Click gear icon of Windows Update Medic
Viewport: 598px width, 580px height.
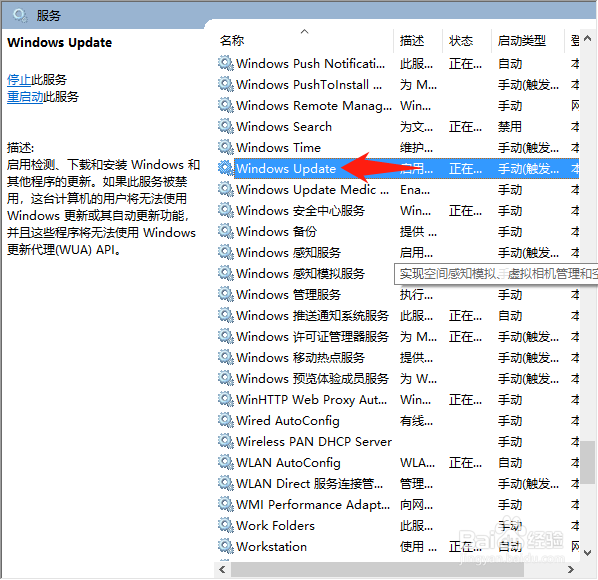pos(225,189)
